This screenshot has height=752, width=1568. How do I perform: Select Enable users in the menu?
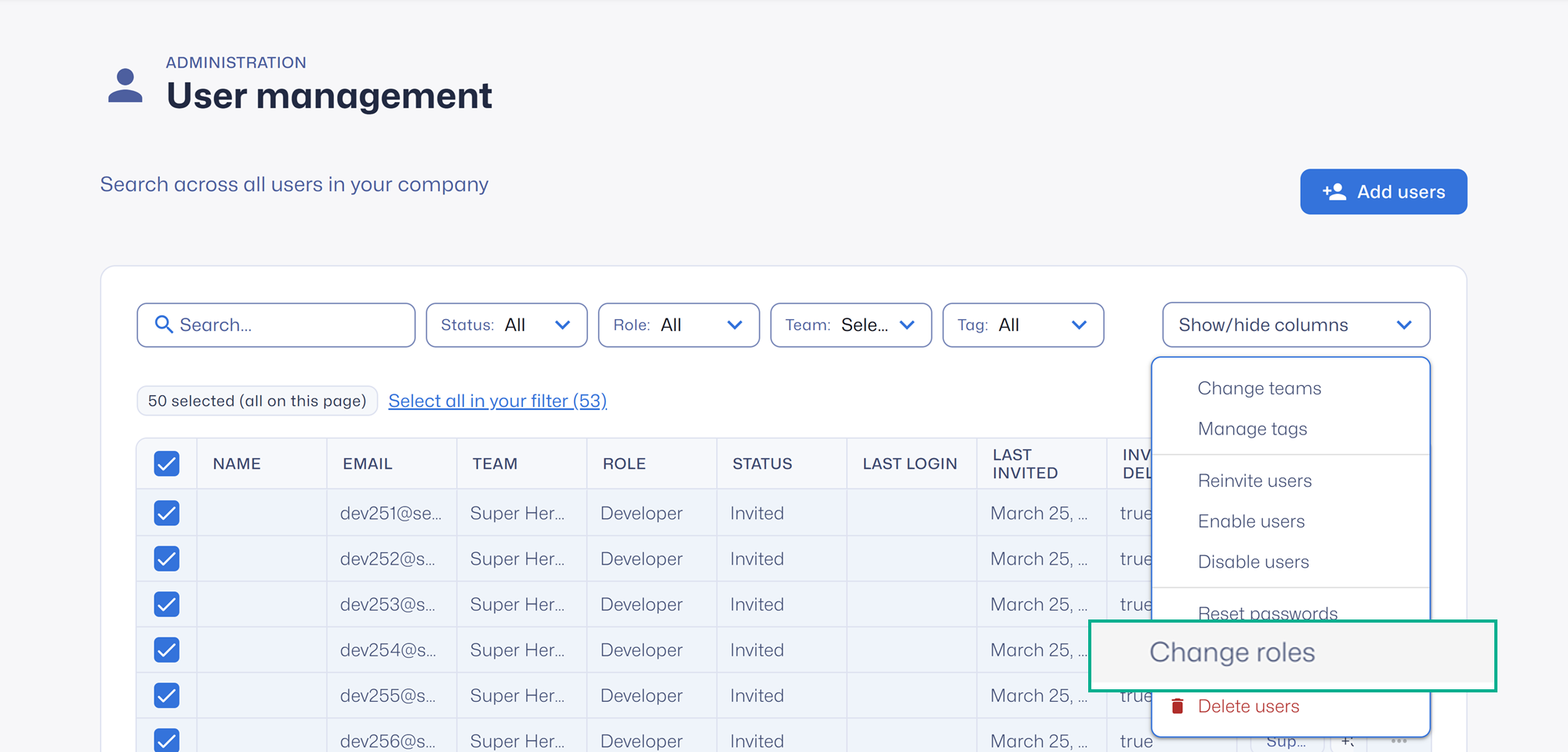[x=1251, y=521]
